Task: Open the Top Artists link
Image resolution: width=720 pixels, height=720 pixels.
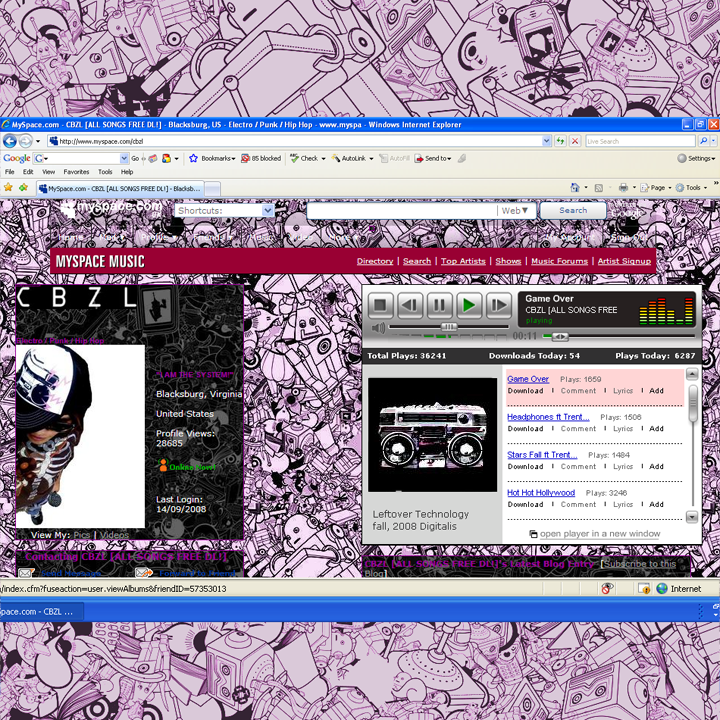Action: click(x=463, y=261)
